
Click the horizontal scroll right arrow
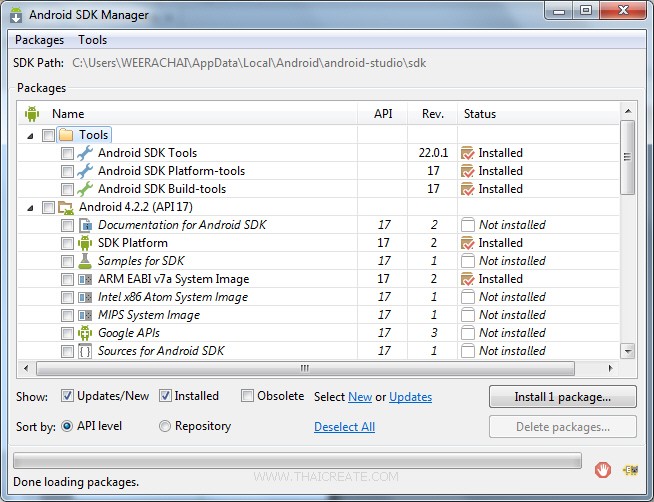610,368
